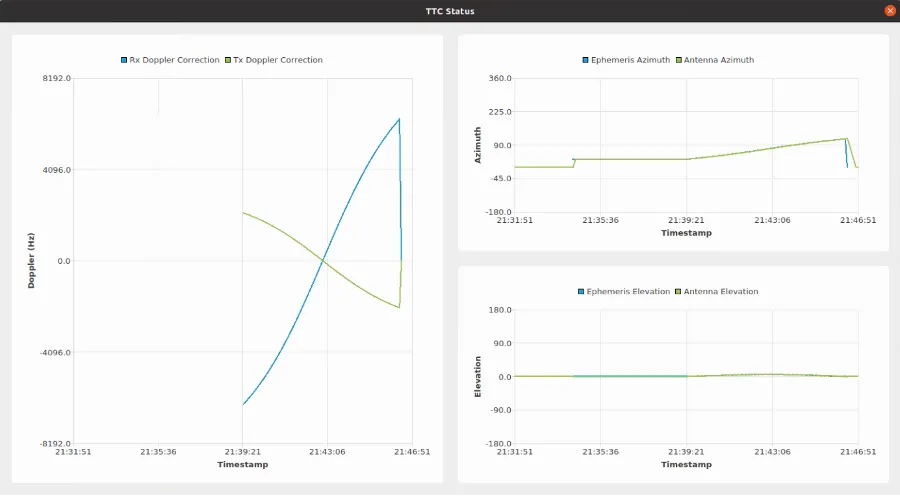Select the 'Antenna Elevation' legend label
Image resolution: width=900 pixels, height=496 pixels.
tap(721, 292)
